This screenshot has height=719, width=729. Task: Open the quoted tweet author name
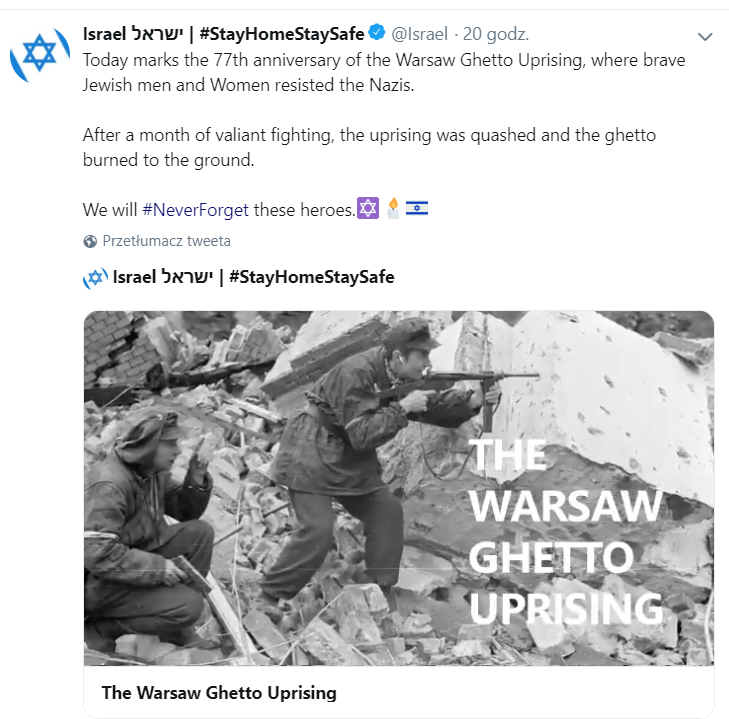click(x=253, y=277)
